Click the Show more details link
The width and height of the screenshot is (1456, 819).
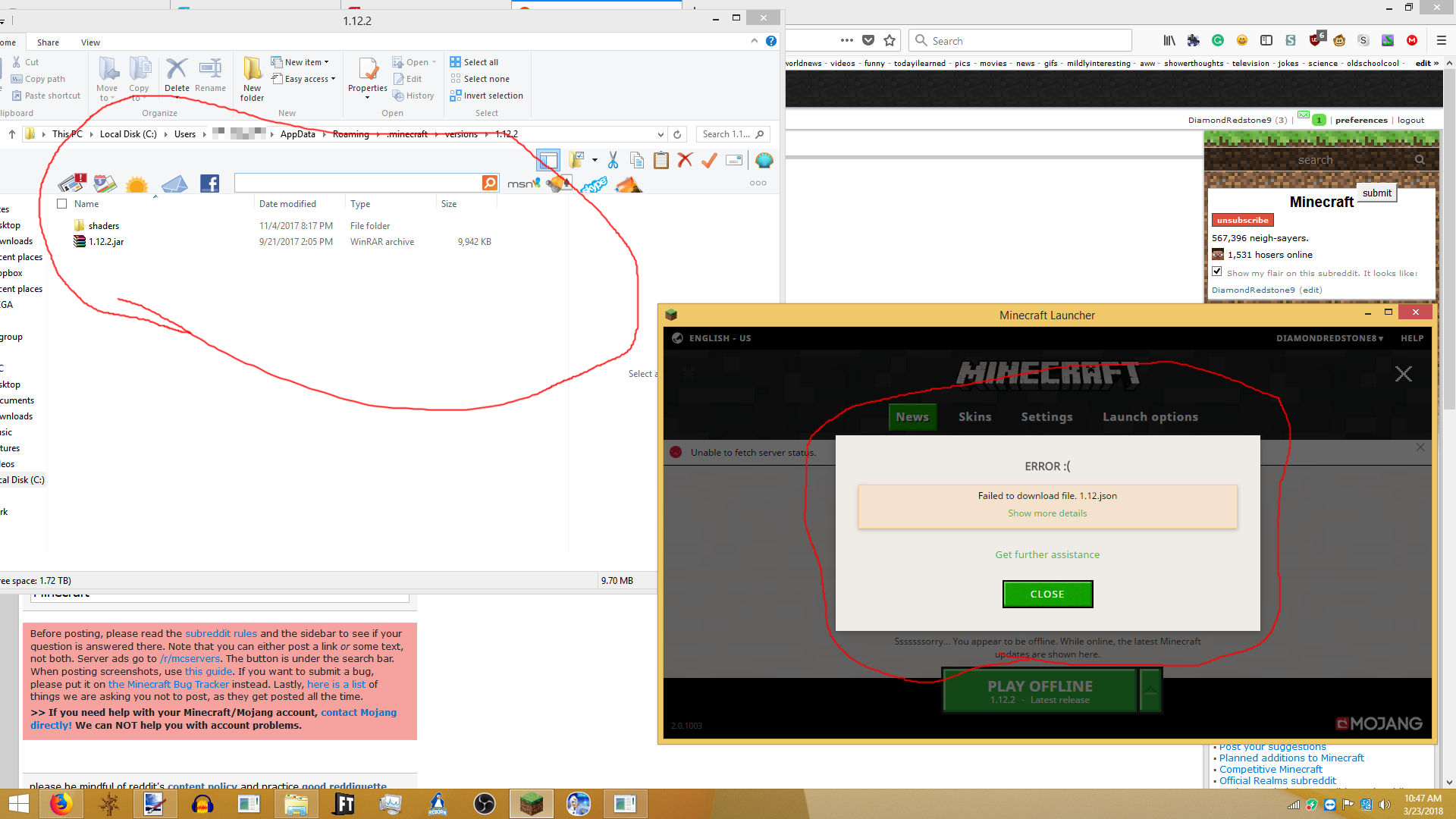(x=1046, y=513)
